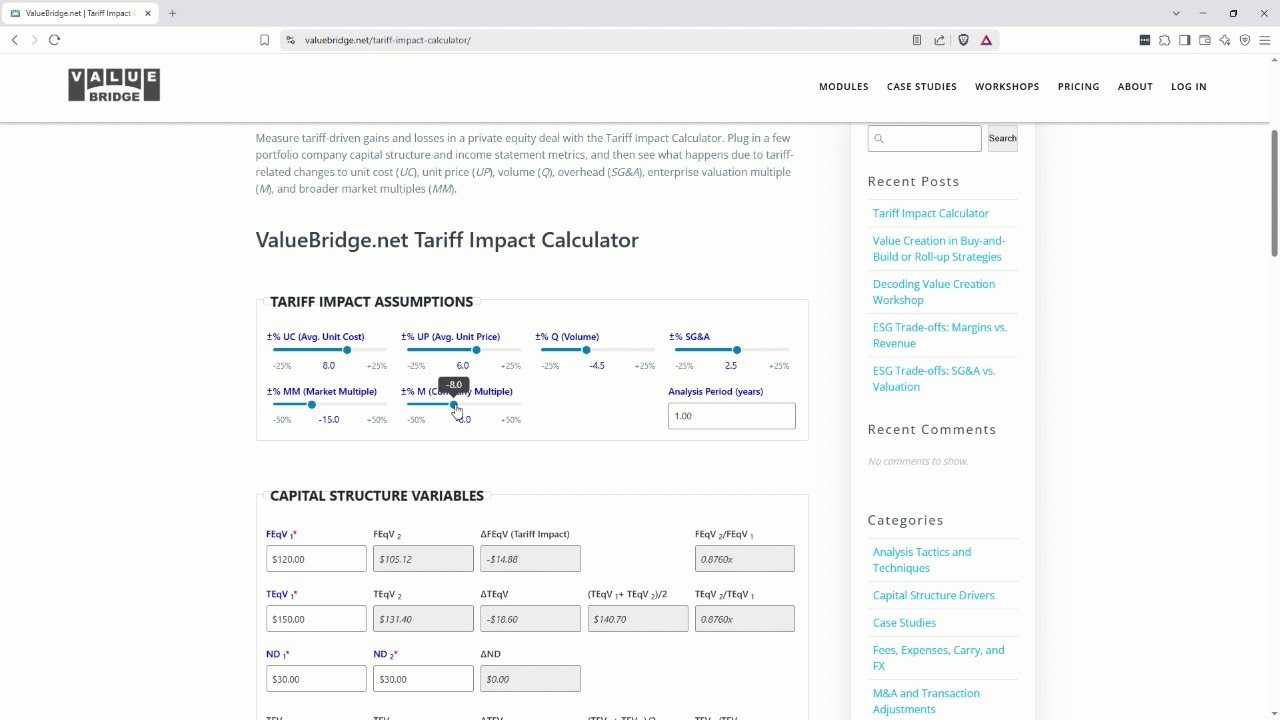The image size is (1280, 720).
Task: Open Analysis Tactics and Techniques category
Action: [922, 560]
